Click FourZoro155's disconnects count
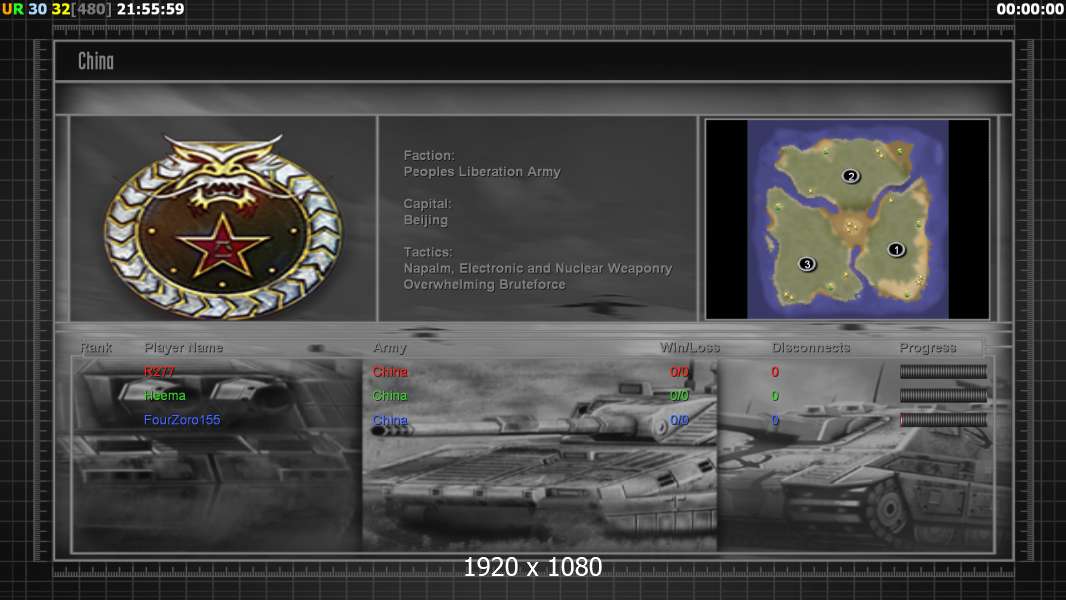The height and width of the screenshot is (600, 1066). [x=775, y=420]
